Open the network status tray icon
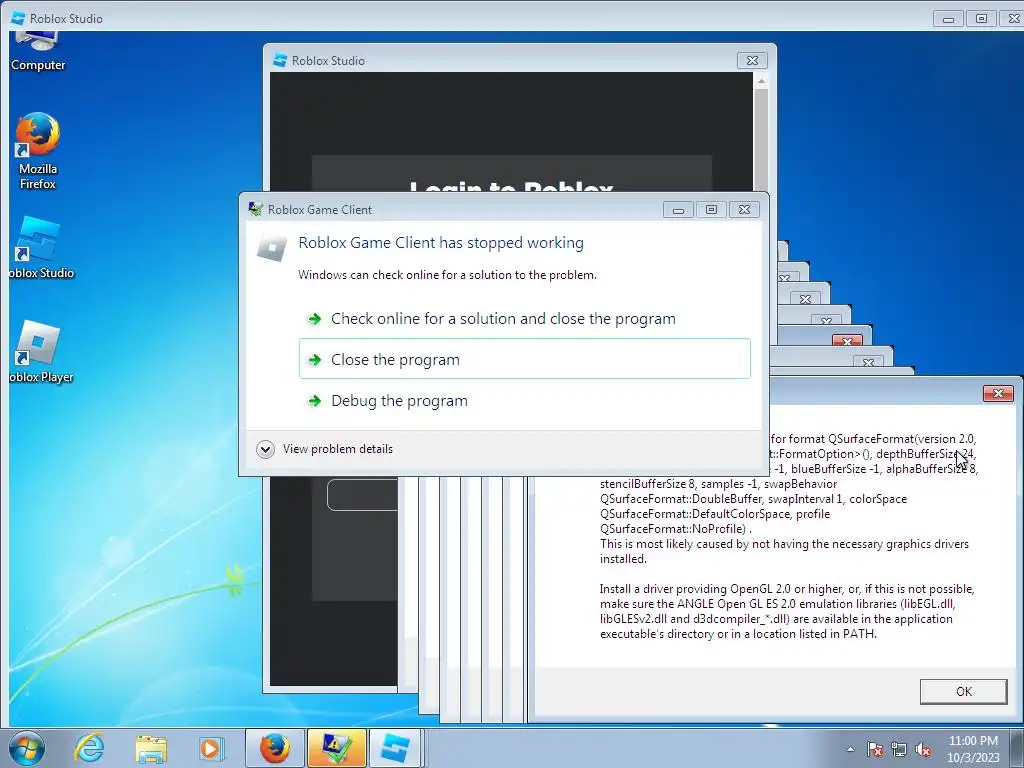Image resolution: width=1024 pixels, height=768 pixels. pos(899,749)
